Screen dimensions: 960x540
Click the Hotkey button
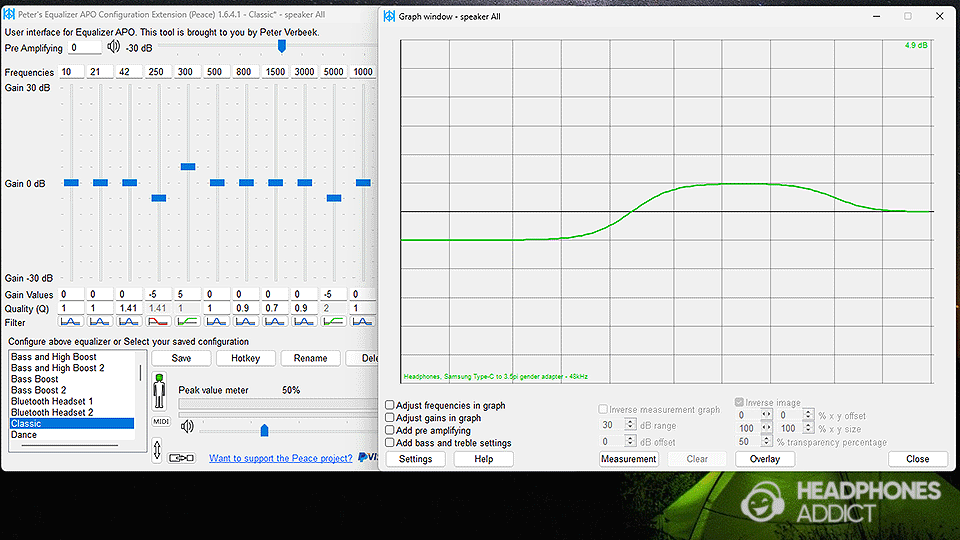tap(246, 358)
